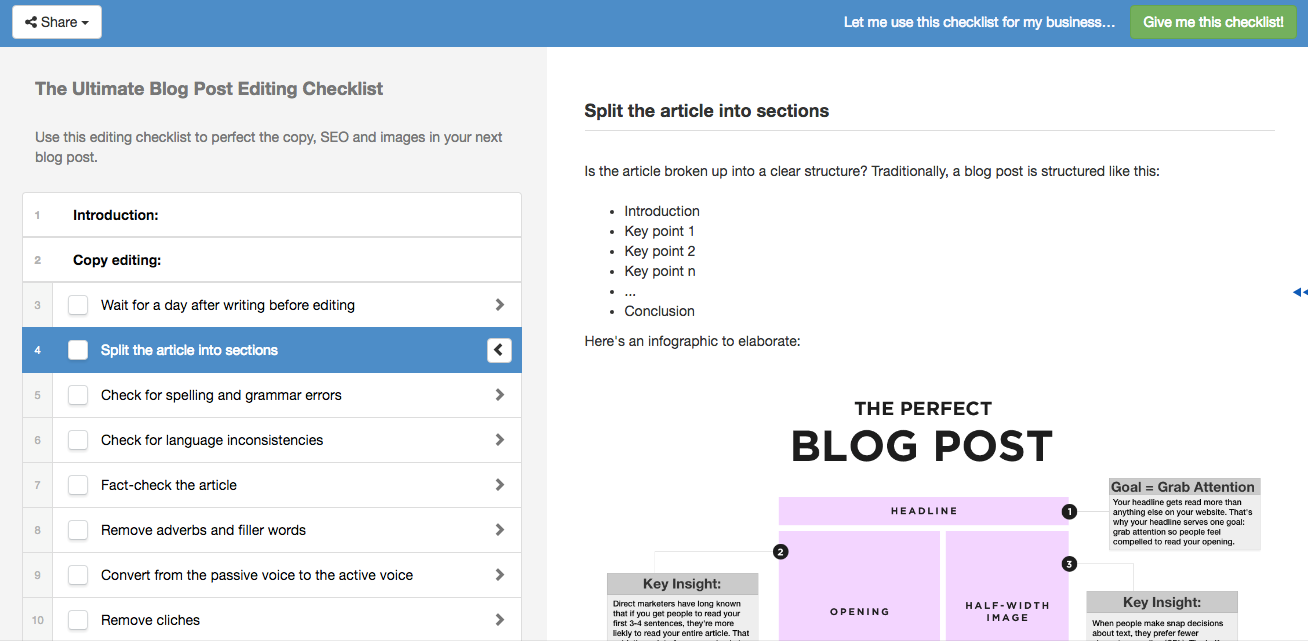Check the Wait for a day checkbox
Screen dimensions: 1308x641
78,305
